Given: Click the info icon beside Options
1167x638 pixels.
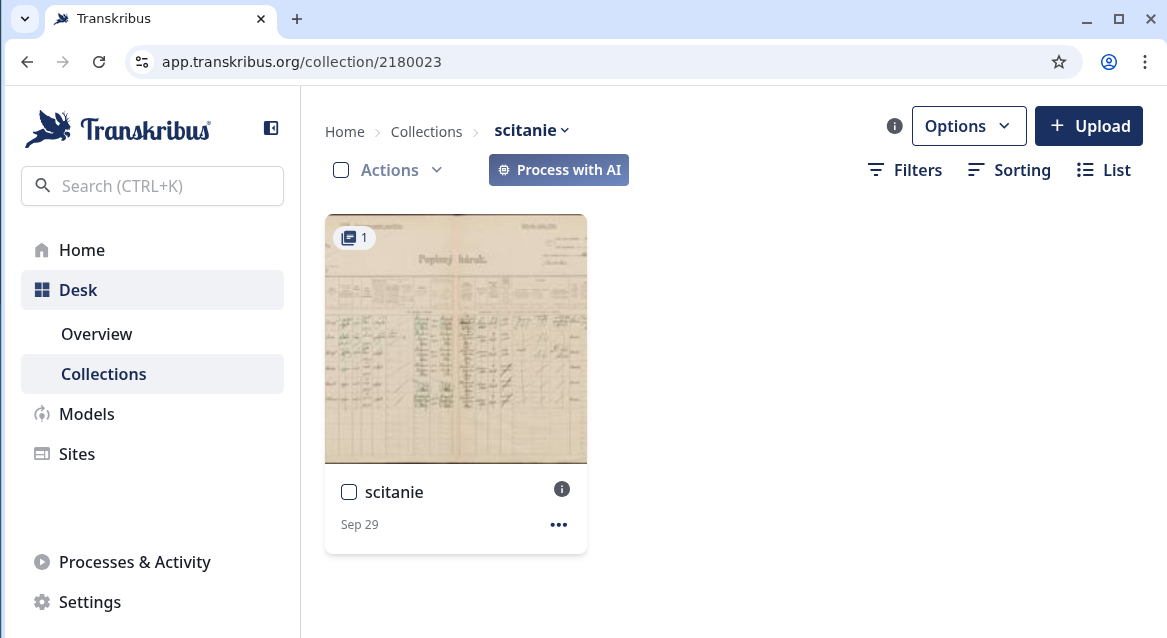Looking at the screenshot, I should coord(895,126).
